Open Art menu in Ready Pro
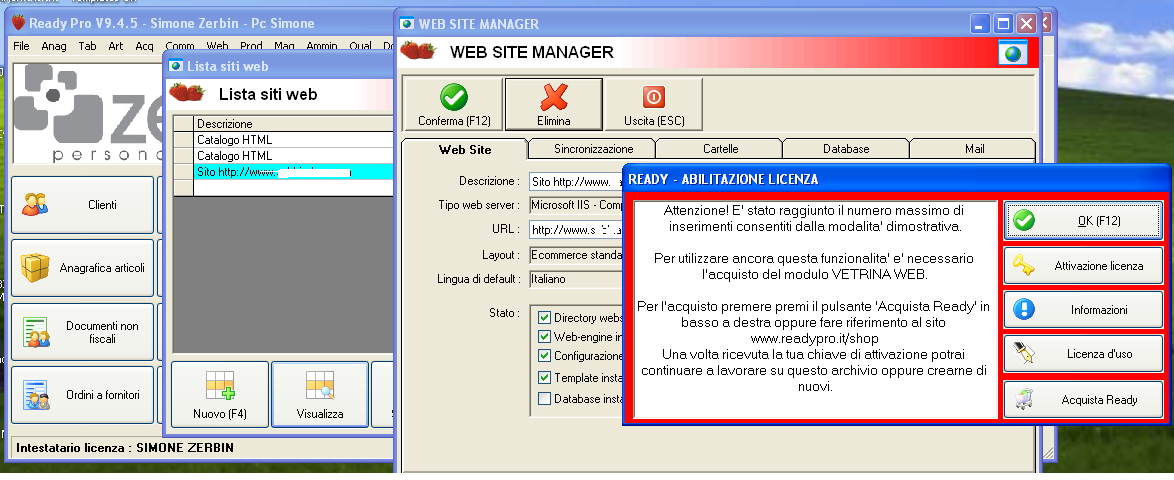 coord(116,46)
